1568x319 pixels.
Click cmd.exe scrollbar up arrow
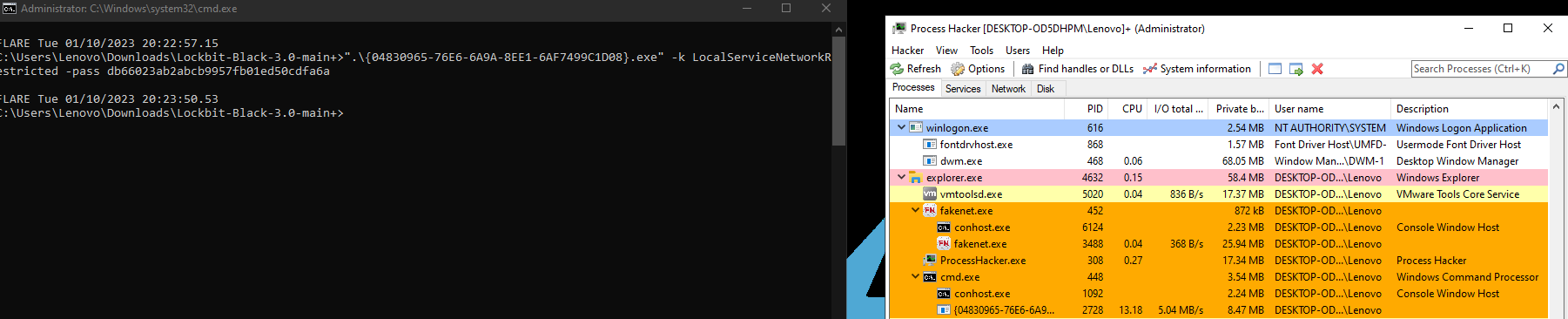click(x=839, y=29)
